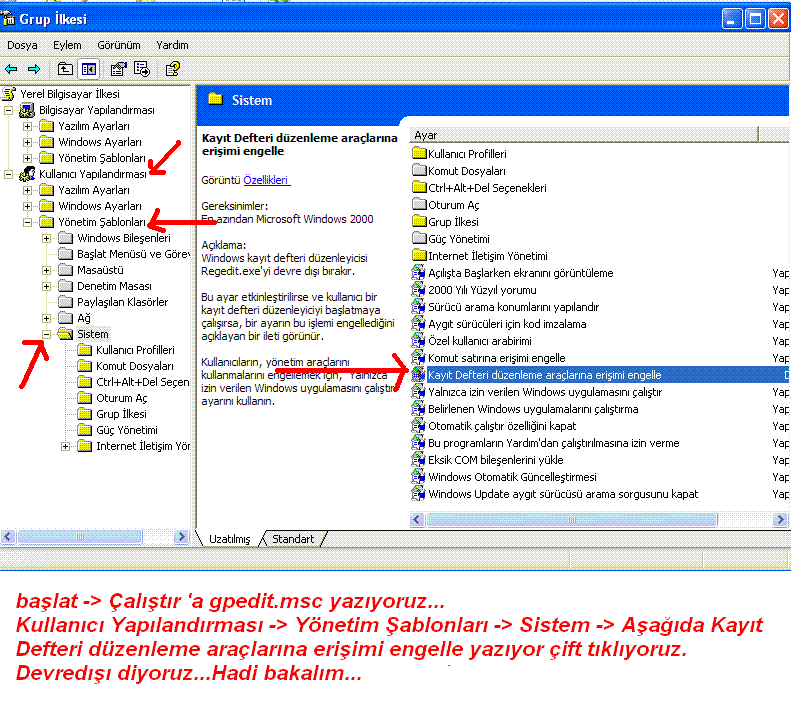Open the Eylem menu
Viewport: 806px width, 710px height.
click(67, 45)
